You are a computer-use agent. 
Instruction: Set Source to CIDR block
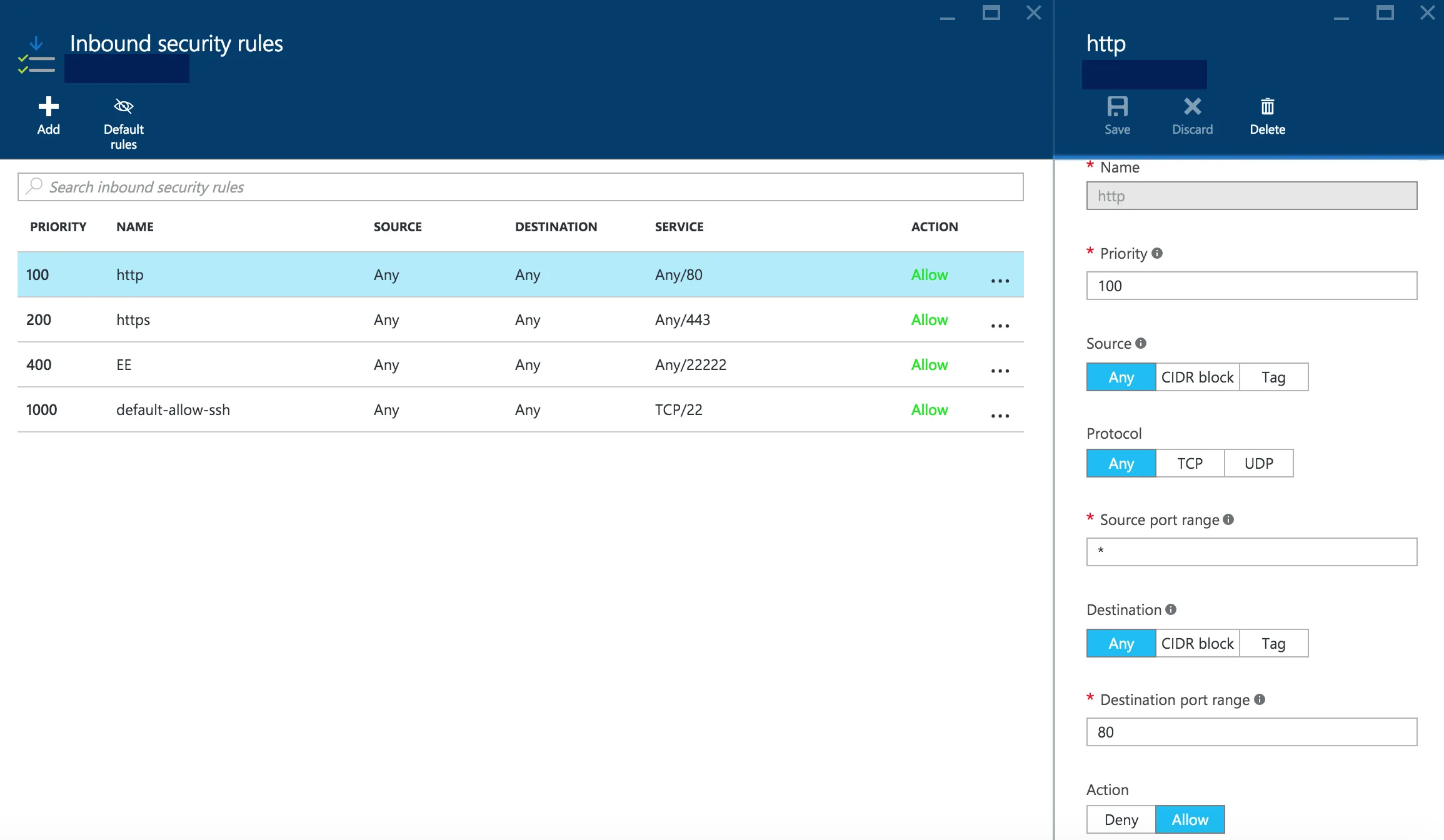point(1197,377)
